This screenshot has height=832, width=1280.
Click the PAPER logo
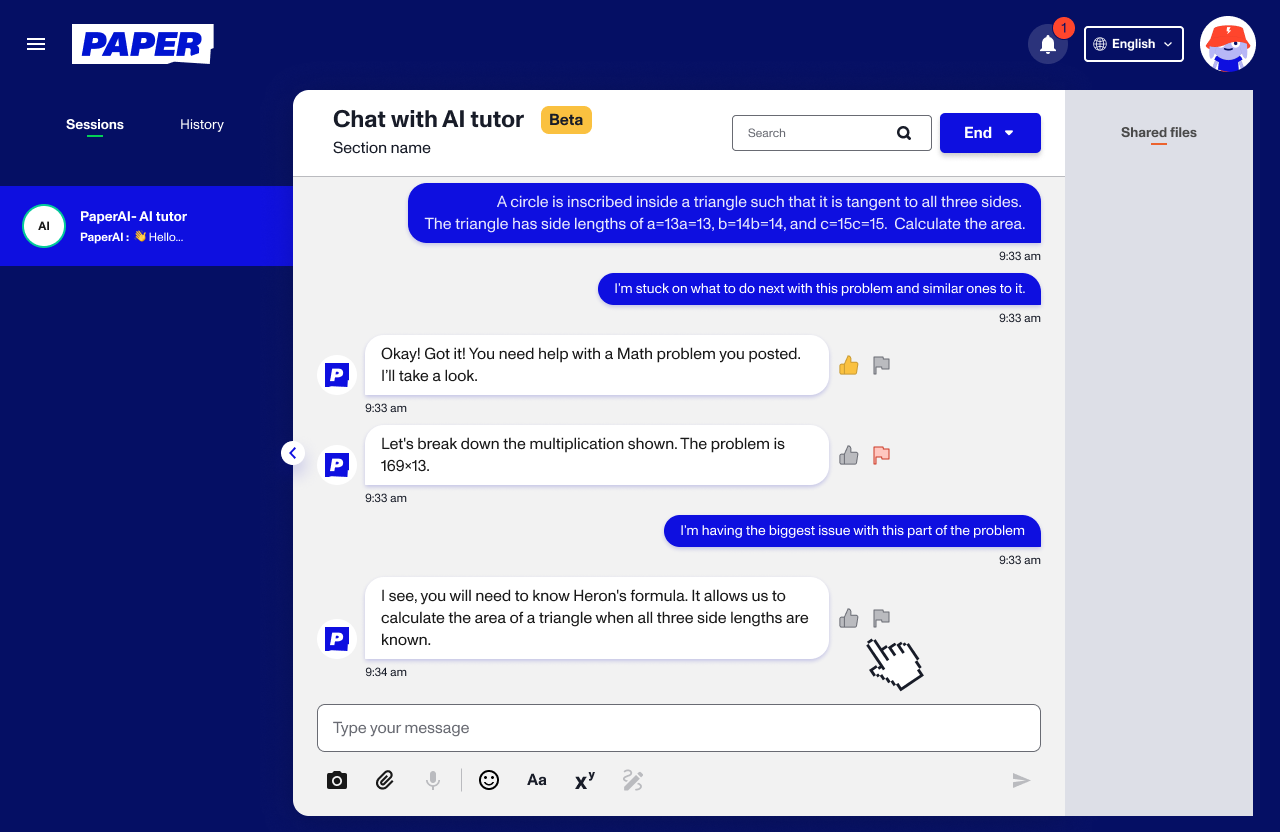pyautogui.click(x=143, y=44)
